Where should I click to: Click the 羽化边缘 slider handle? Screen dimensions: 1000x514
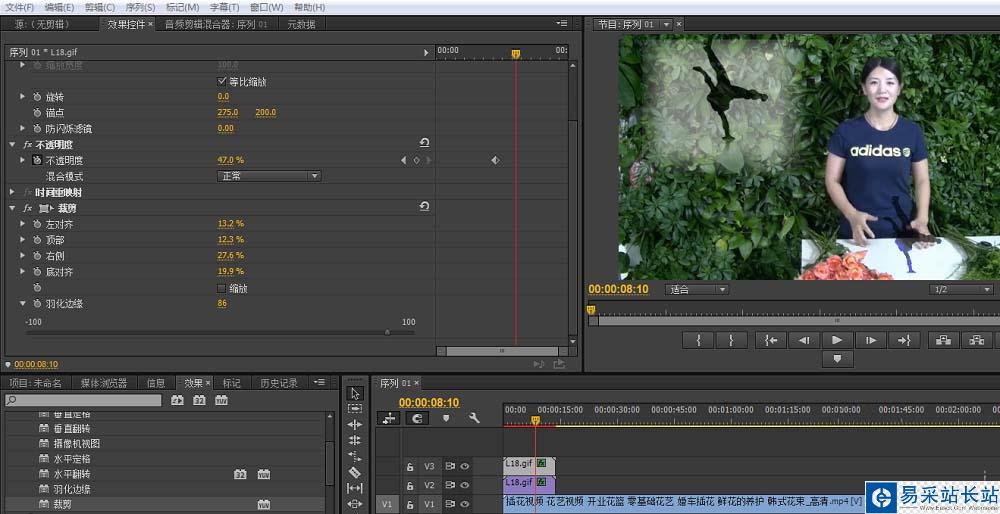tap(387, 332)
